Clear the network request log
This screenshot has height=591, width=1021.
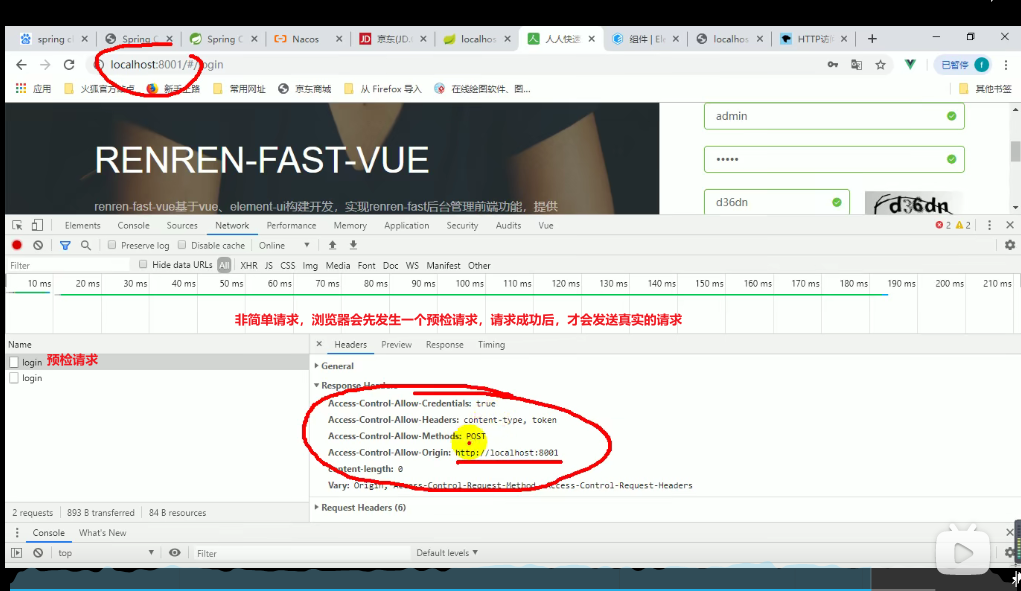tap(38, 245)
